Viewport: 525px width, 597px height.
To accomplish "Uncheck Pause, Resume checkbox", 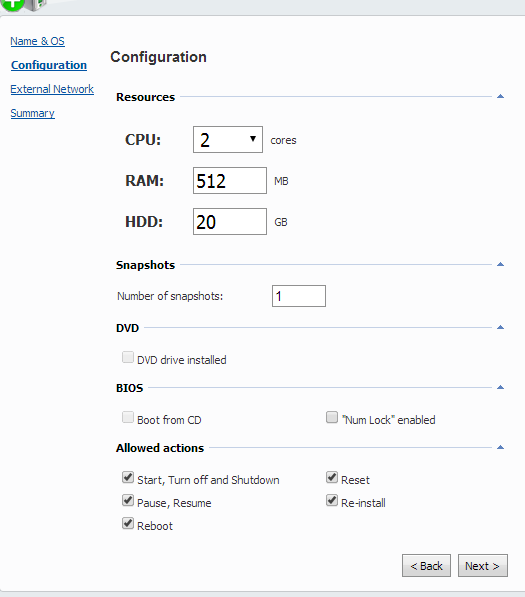I will [128, 500].
